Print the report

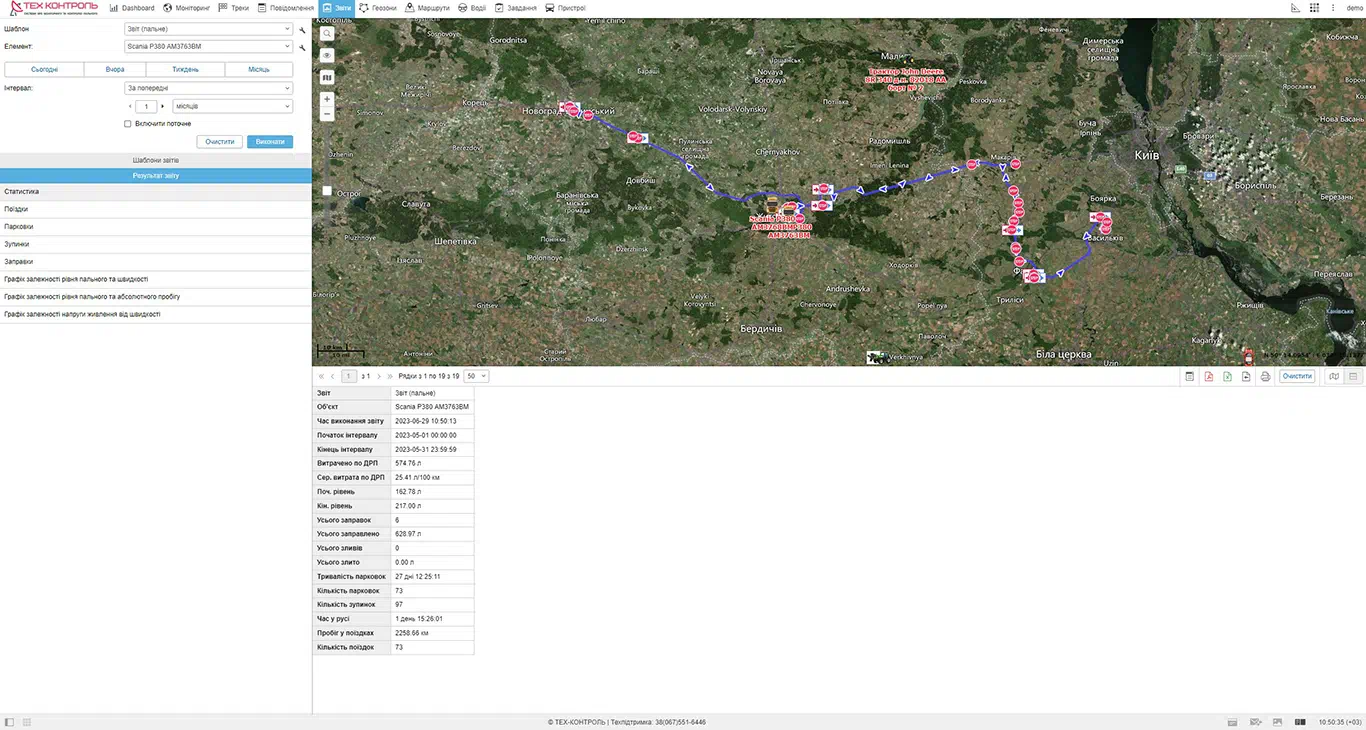click(1265, 376)
